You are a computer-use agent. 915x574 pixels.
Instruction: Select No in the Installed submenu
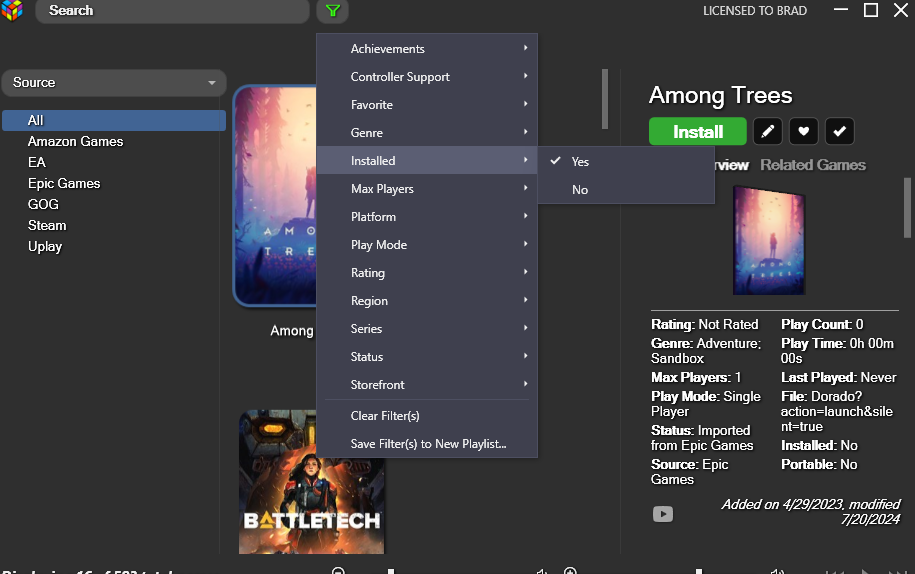pyautogui.click(x=580, y=190)
